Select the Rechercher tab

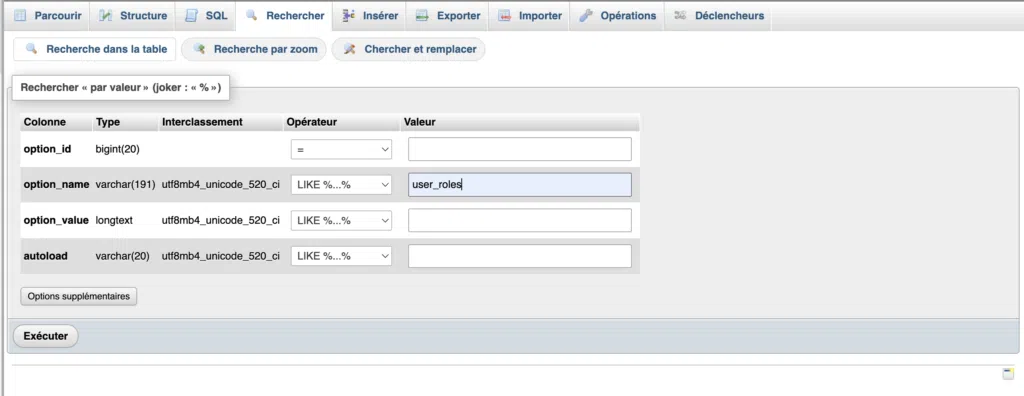285,16
